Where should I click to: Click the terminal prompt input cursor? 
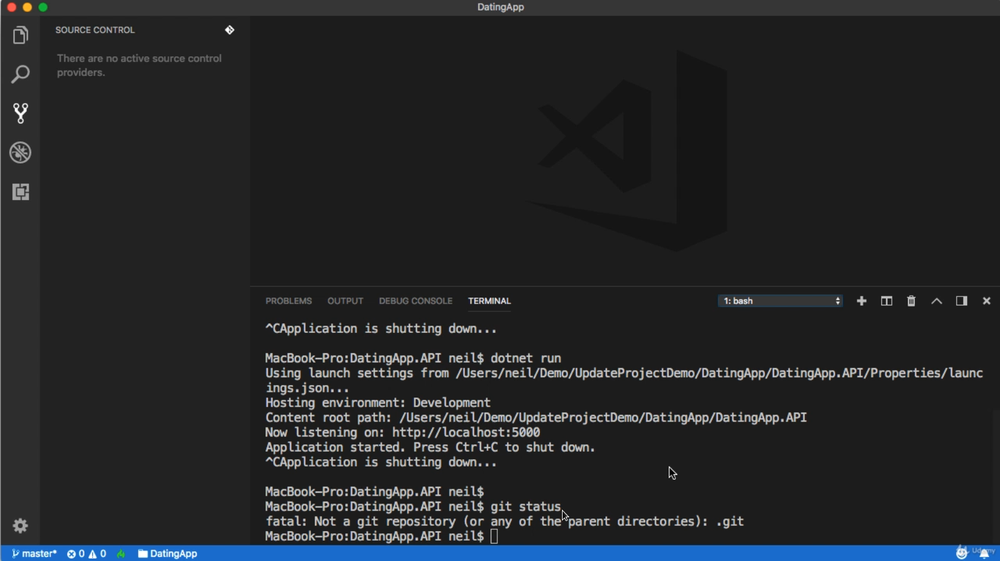pos(494,536)
